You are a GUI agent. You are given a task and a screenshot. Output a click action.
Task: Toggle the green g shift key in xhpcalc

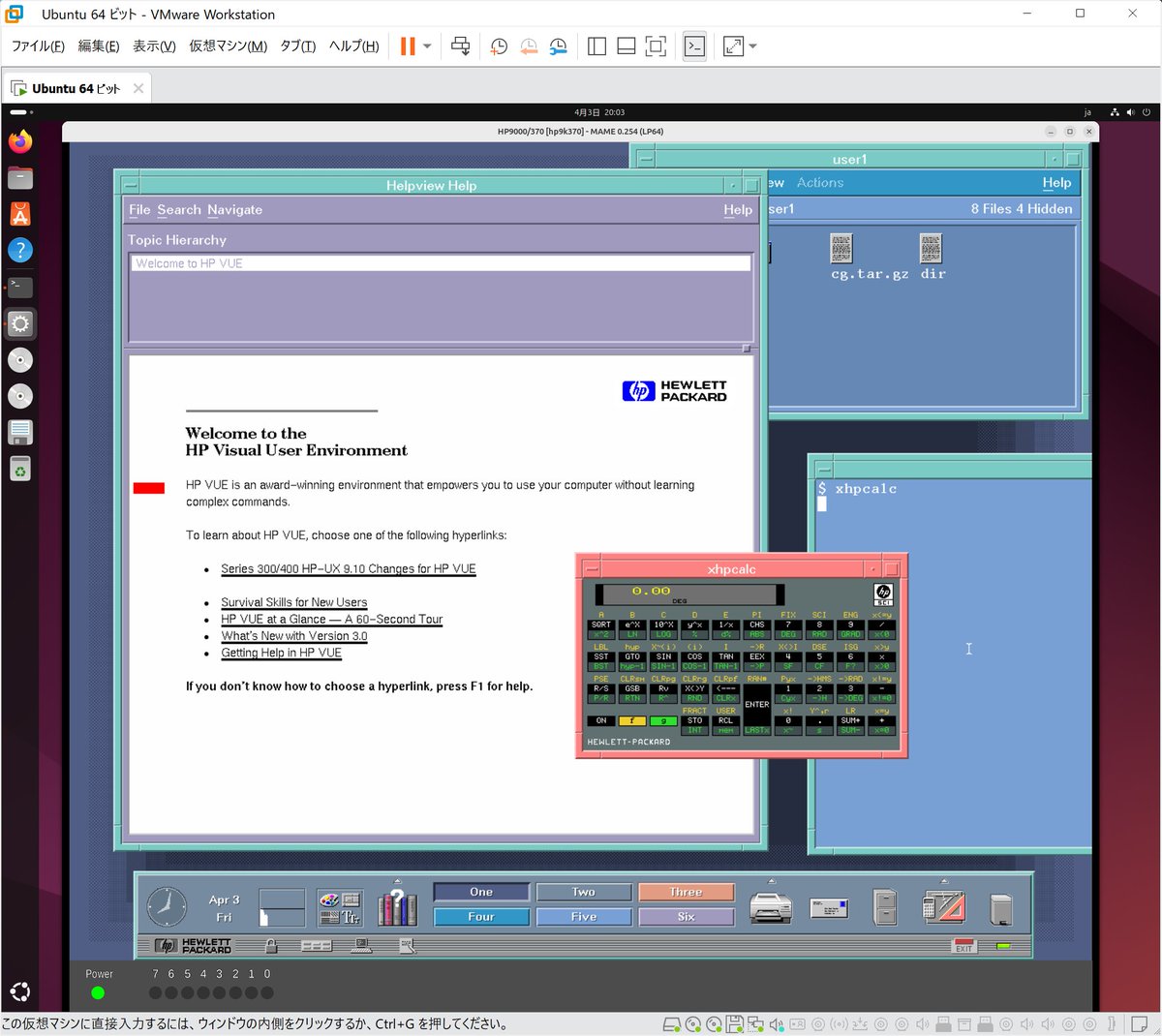663,720
